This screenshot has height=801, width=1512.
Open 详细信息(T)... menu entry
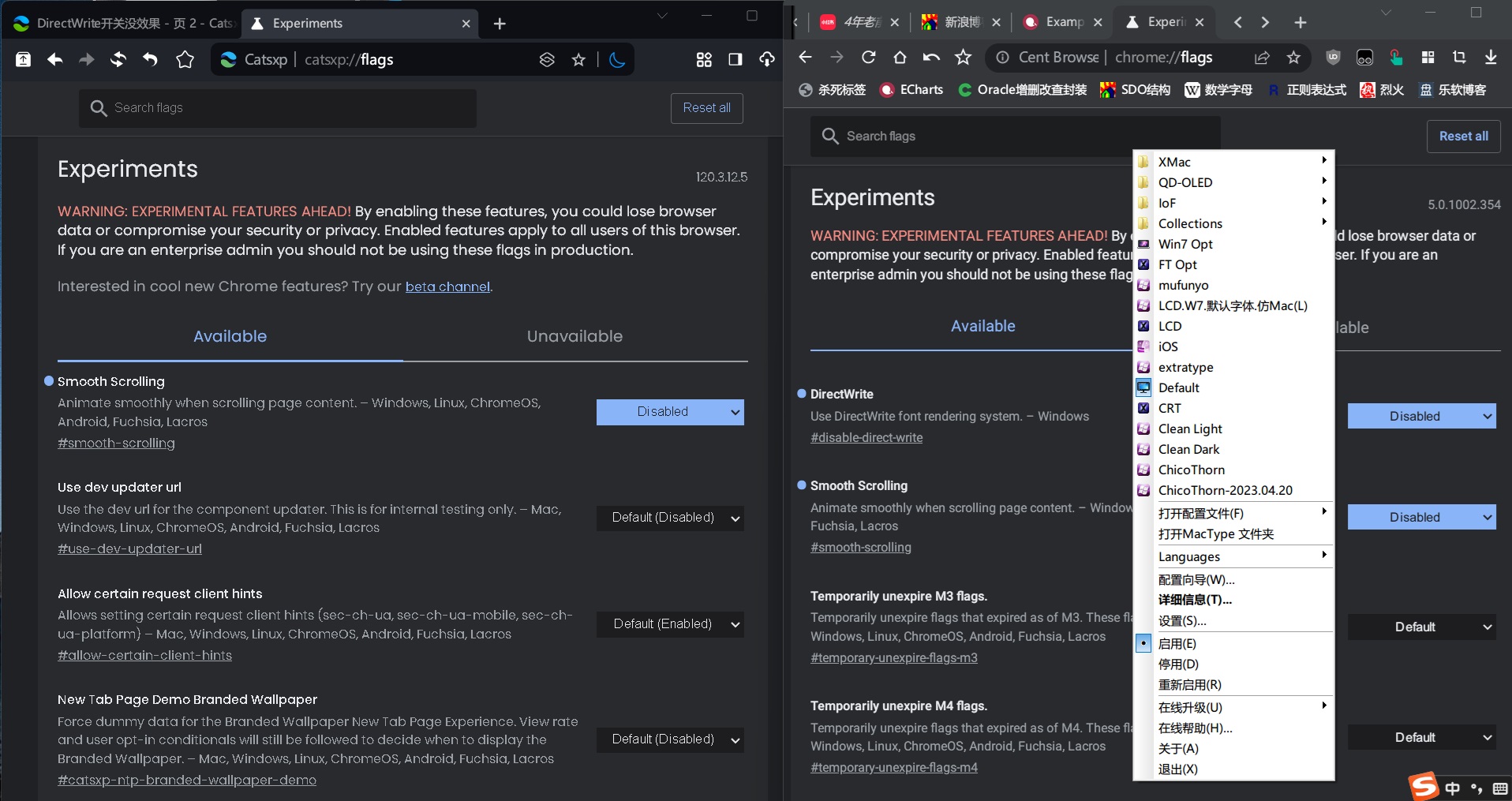pos(1233,600)
